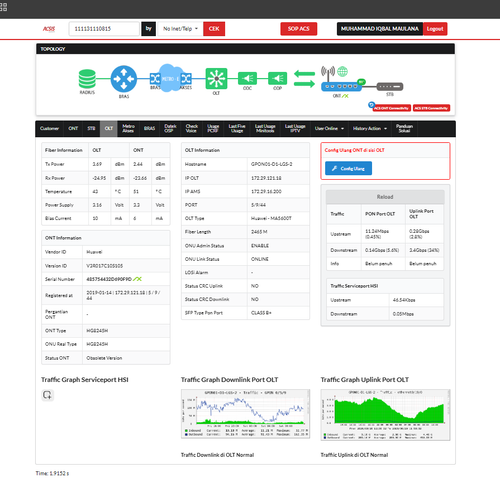Open the Check Voice tab

(191, 129)
